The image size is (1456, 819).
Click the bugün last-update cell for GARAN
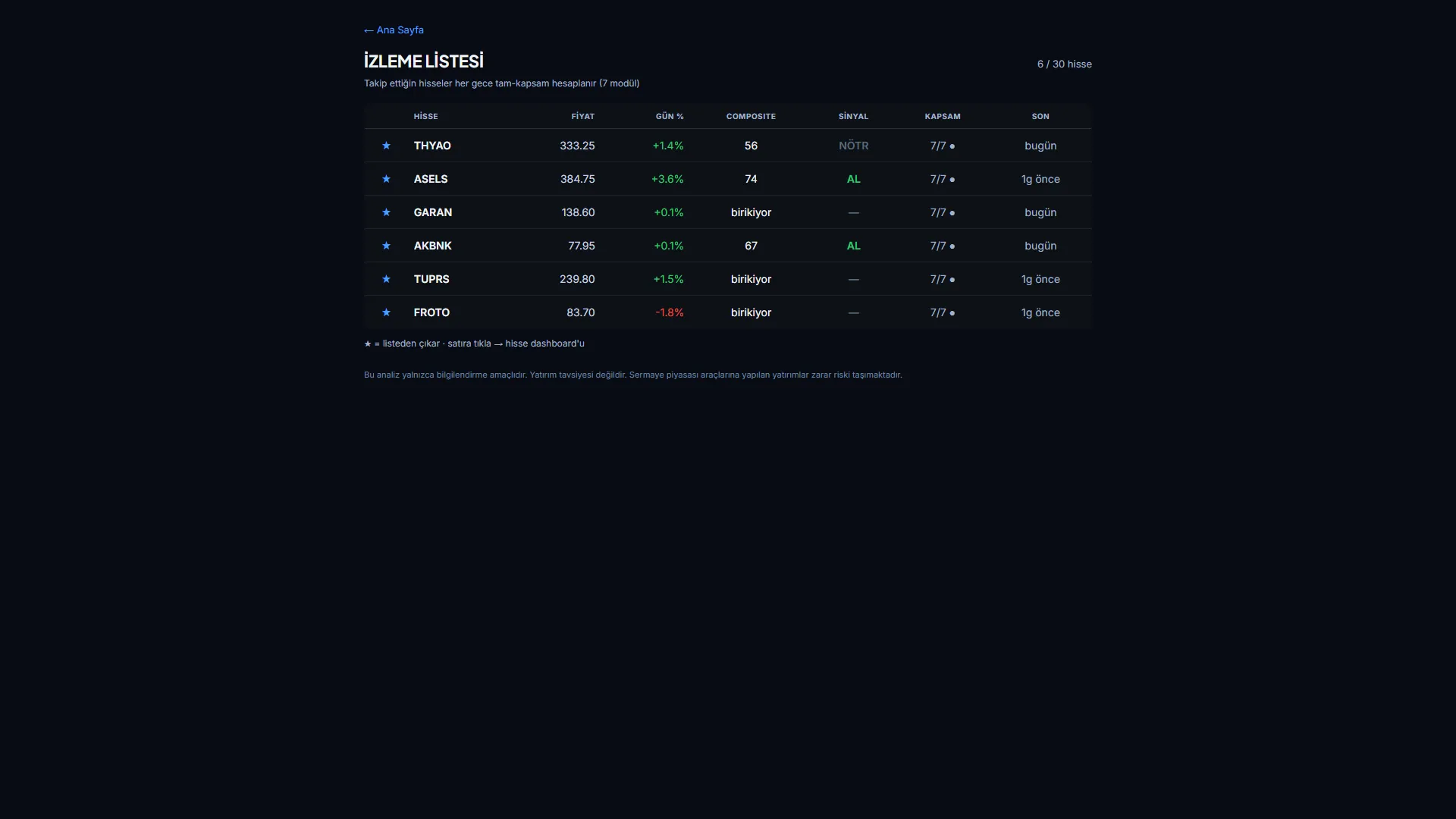[1040, 212]
